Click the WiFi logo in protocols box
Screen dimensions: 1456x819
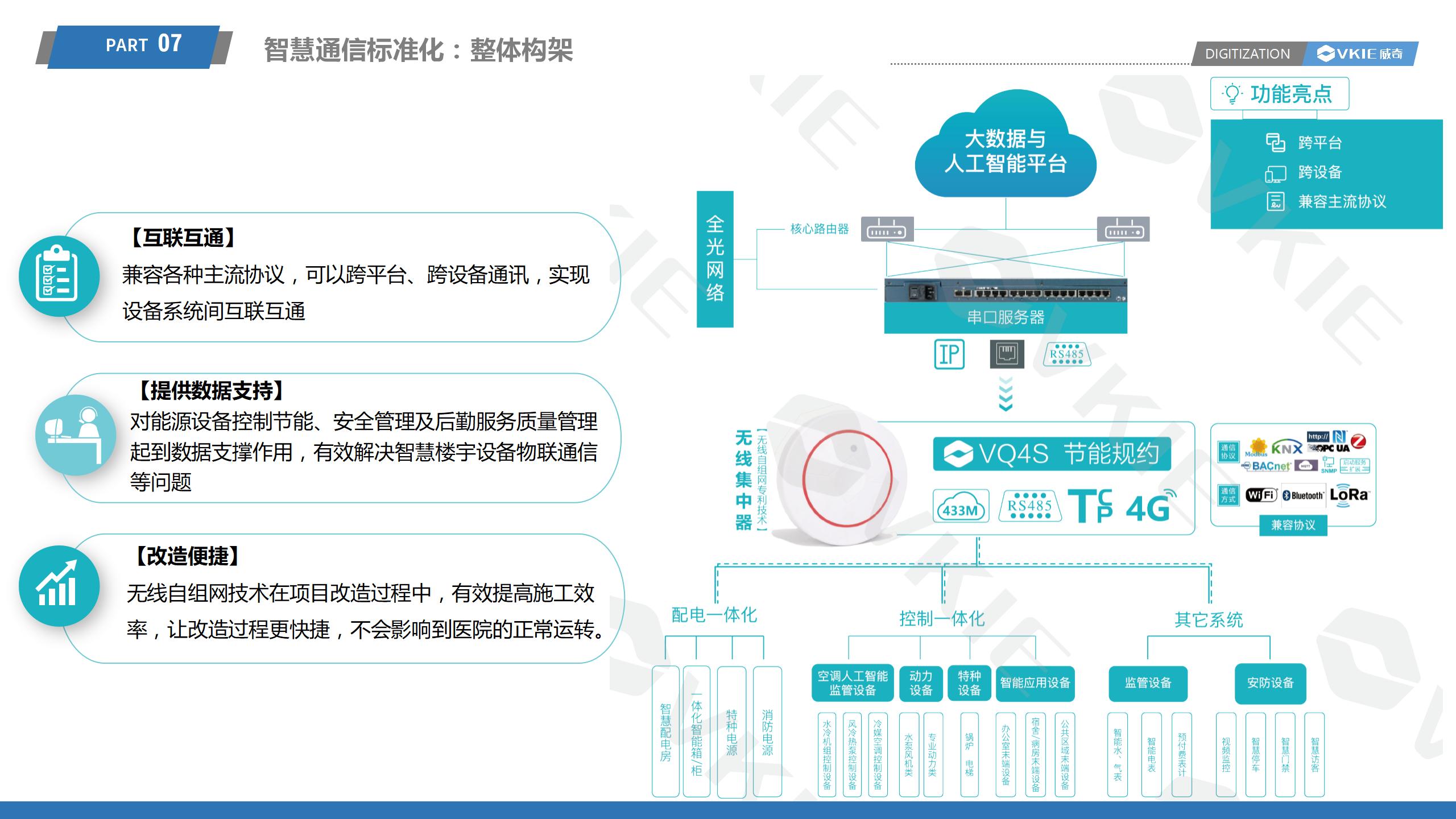point(1261,495)
